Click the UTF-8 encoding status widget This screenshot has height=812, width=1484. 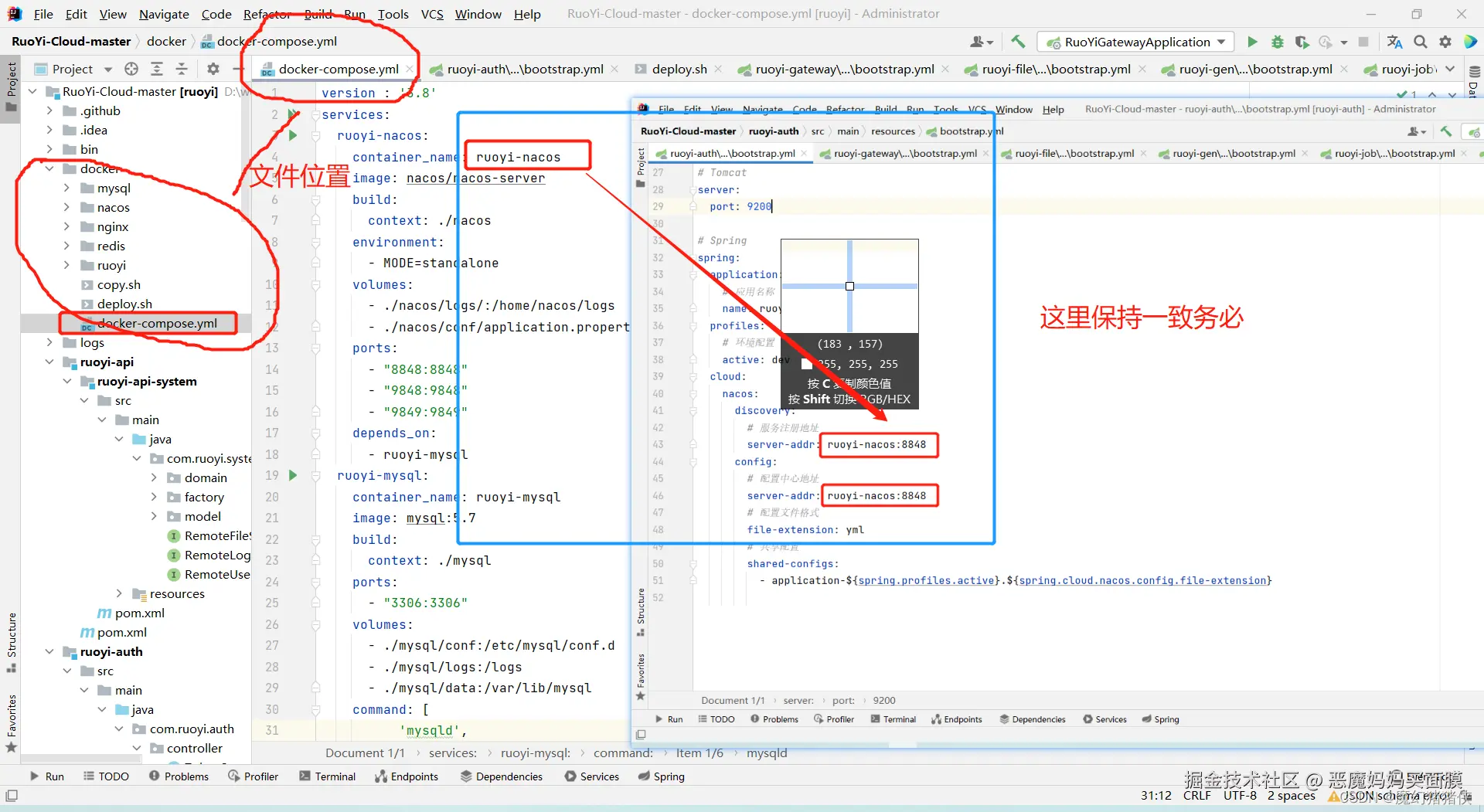click(1240, 795)
